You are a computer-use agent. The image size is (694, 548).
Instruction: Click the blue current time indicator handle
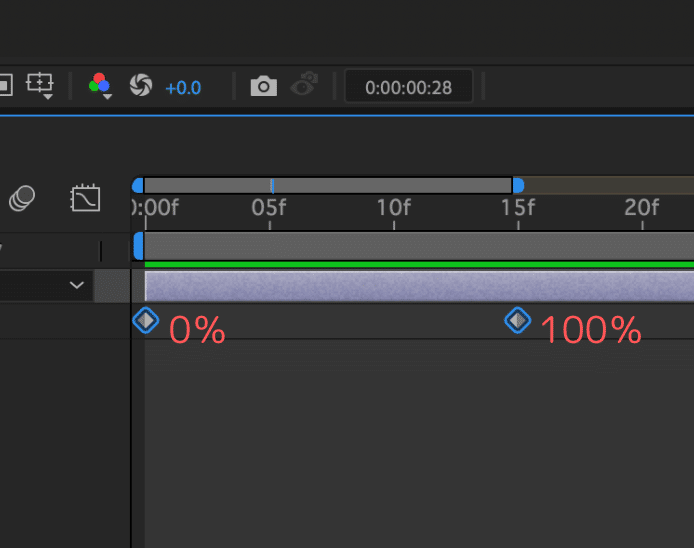pos(138,244)
